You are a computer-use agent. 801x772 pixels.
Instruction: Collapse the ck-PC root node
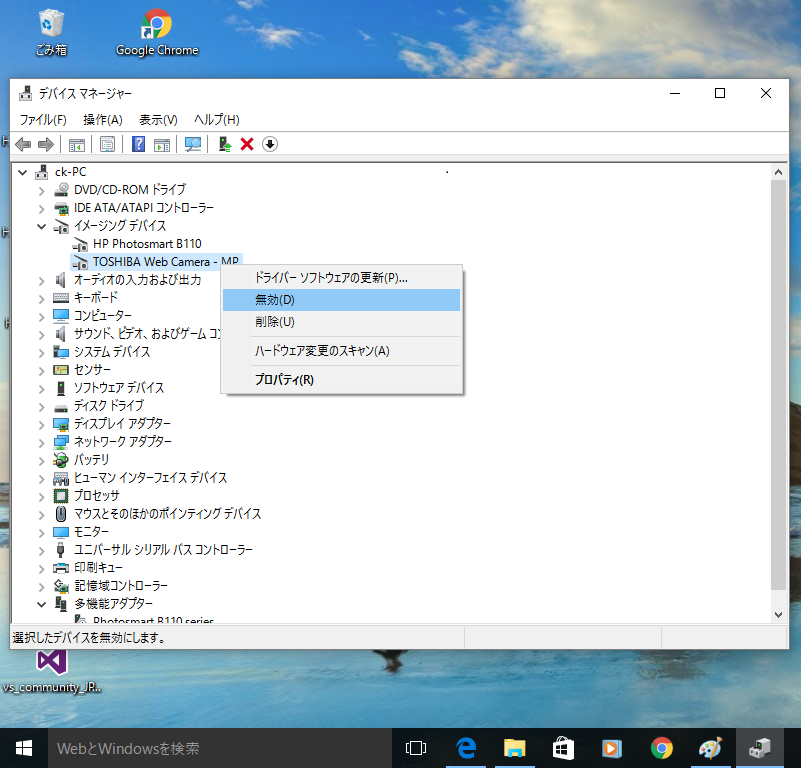[x=22, y=173]
